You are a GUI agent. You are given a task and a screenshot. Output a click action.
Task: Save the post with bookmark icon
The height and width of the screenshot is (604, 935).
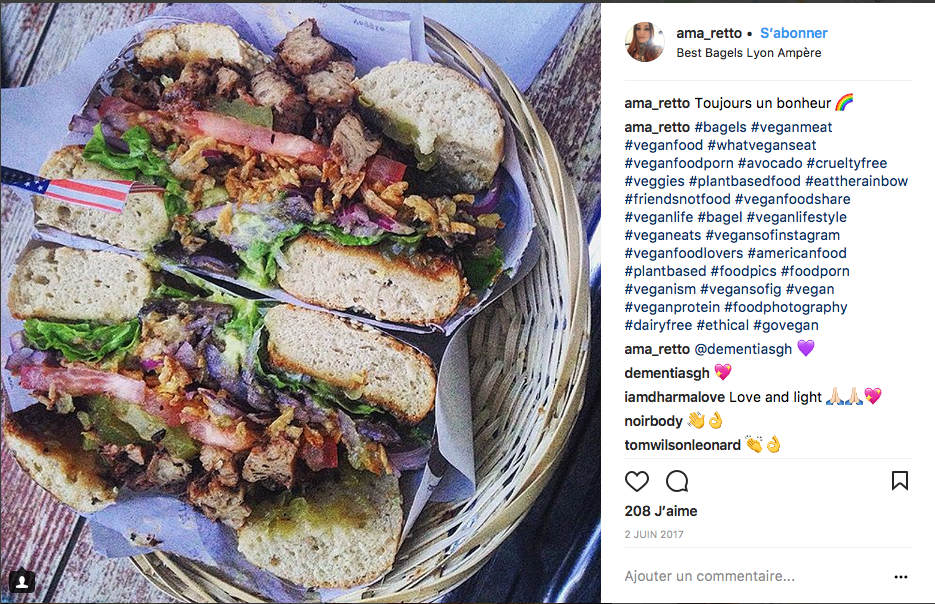tap(899, 481)
